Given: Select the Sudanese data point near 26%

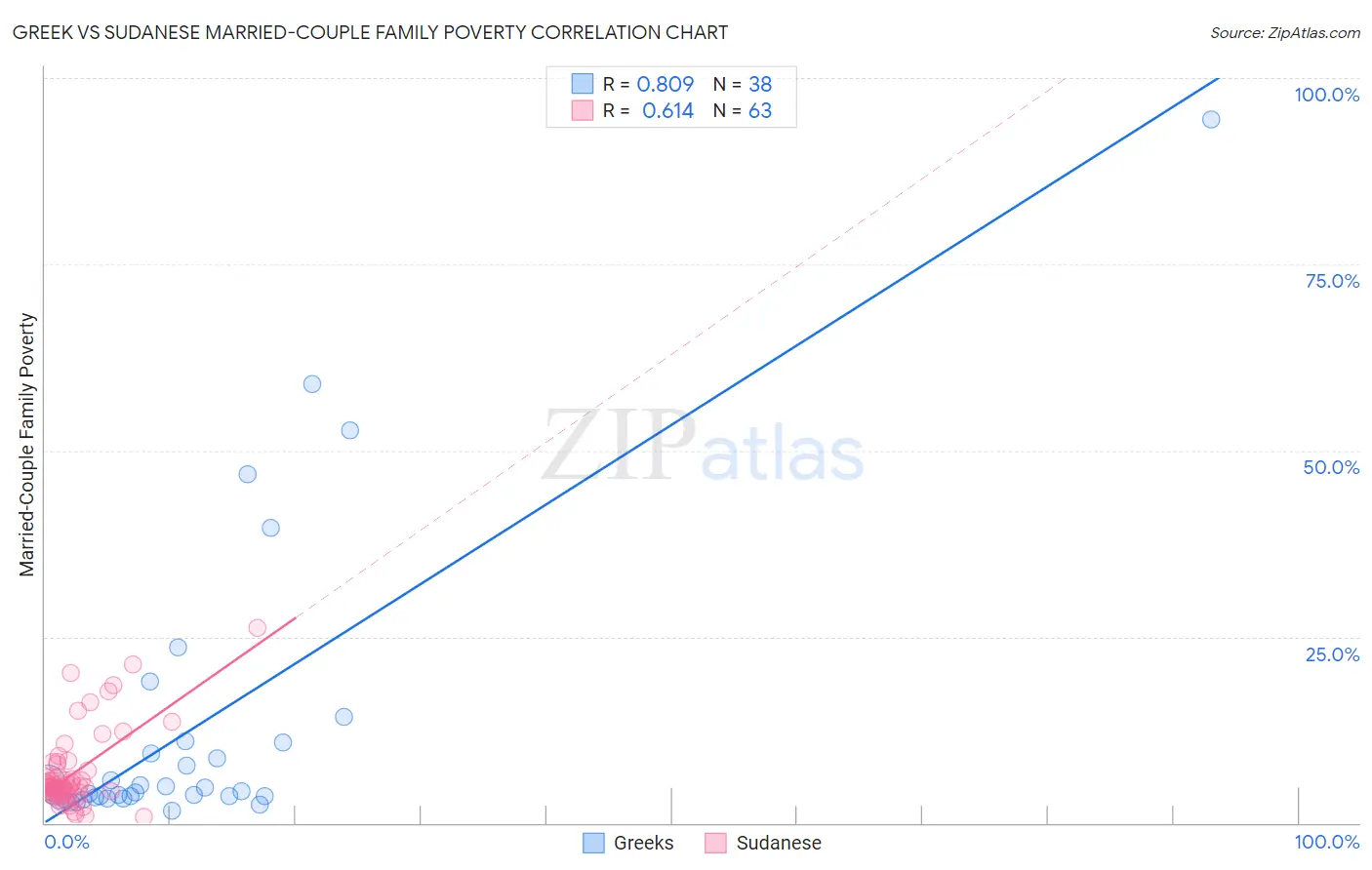Looking at the screenshot, I should coord(258,628).
